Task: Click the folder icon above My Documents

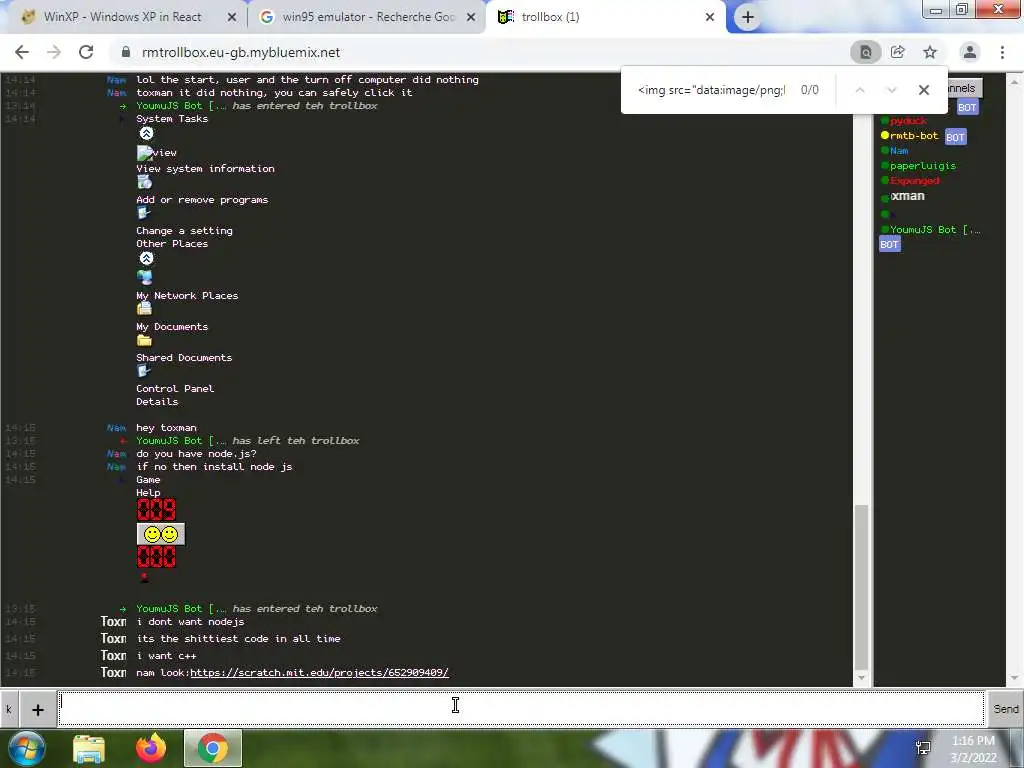Action: pos(144,308)
